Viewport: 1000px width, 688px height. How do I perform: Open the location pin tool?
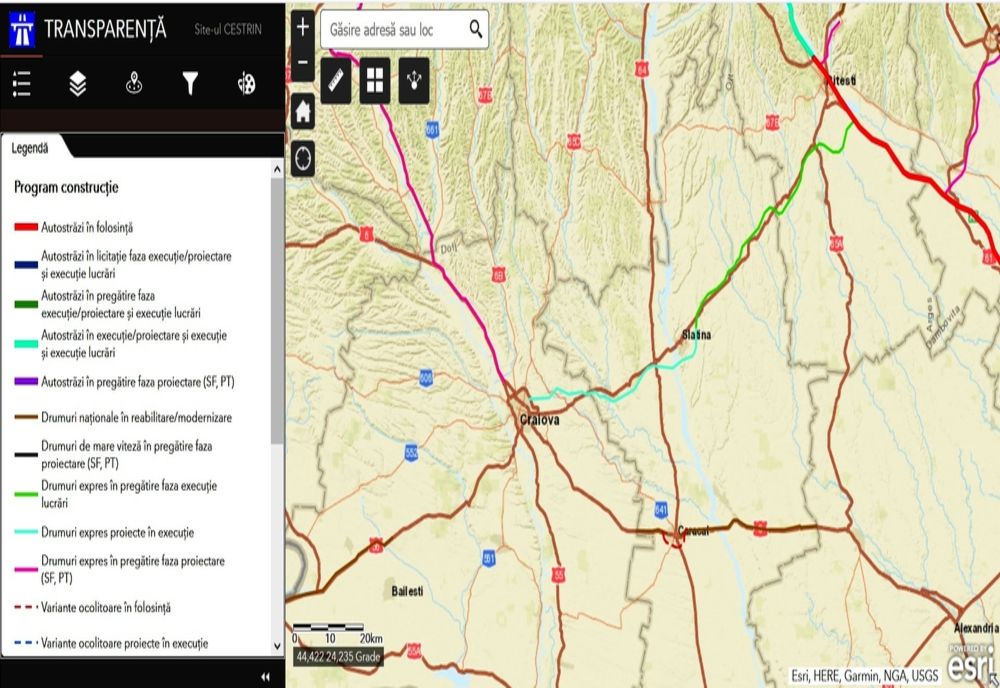(134, 85)
